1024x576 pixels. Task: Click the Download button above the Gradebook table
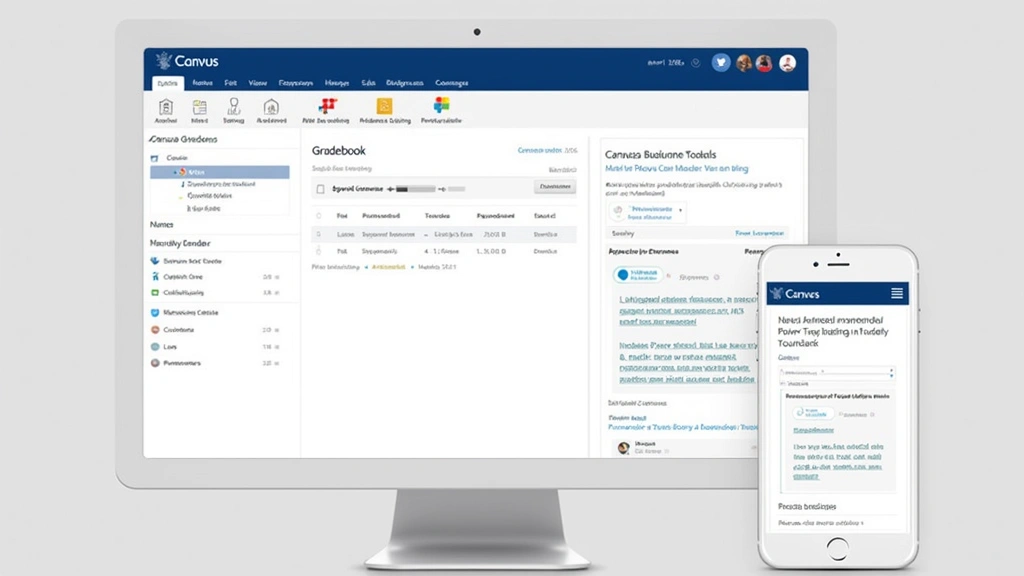(554, 187)
